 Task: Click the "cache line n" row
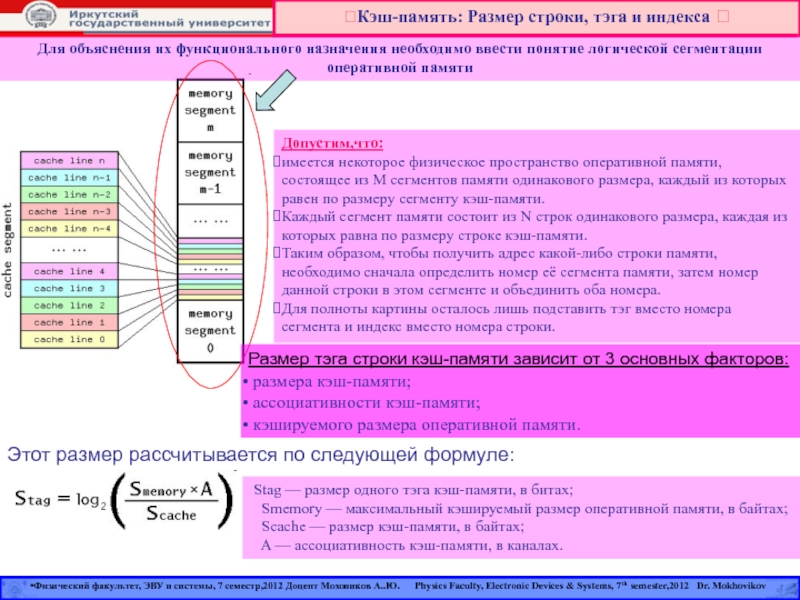69,160
